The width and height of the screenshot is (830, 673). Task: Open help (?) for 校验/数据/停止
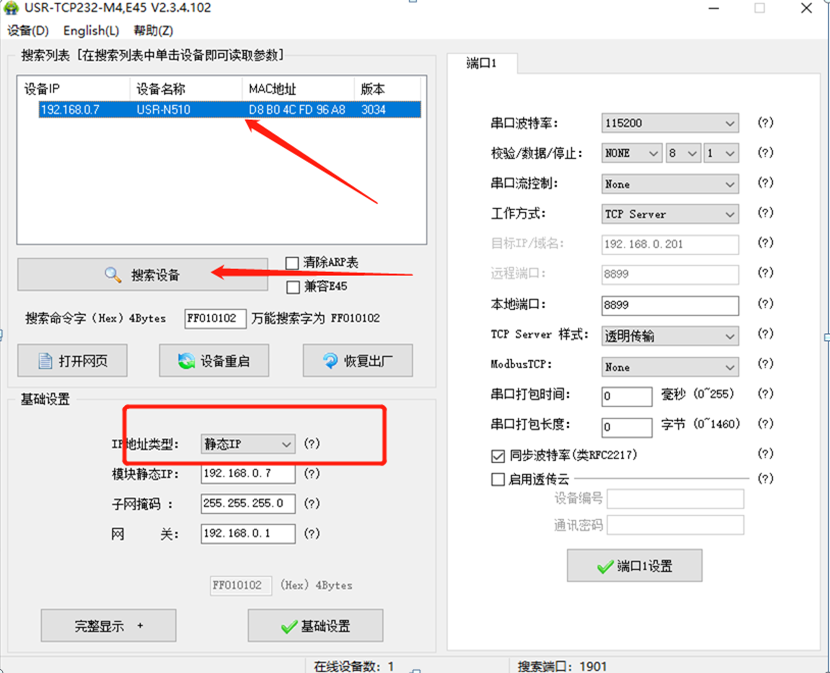pyautogui.click(x=765, y=153)
